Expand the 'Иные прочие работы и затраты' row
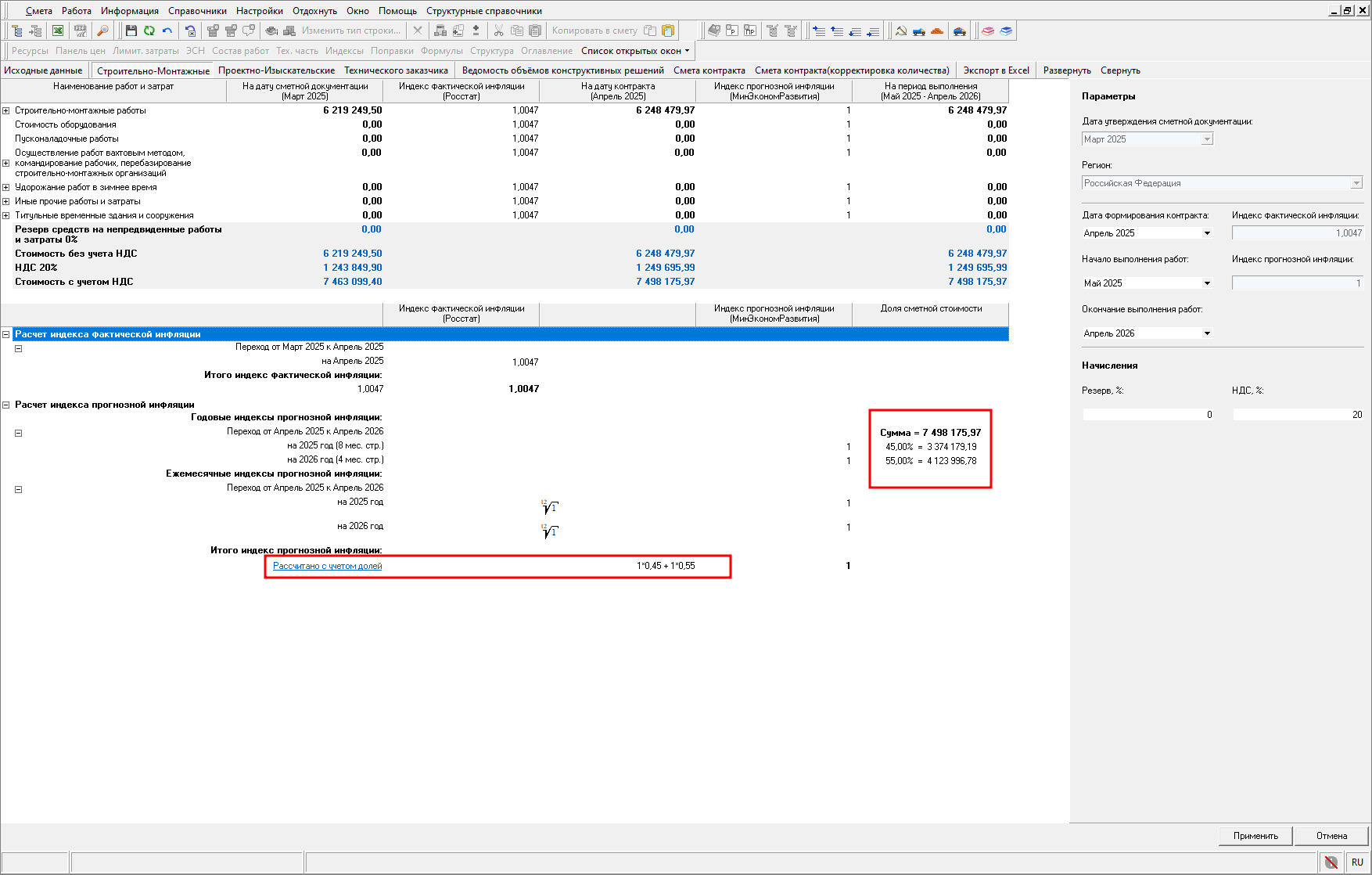This screenshot has width=1372, height=875. point(6,202)
